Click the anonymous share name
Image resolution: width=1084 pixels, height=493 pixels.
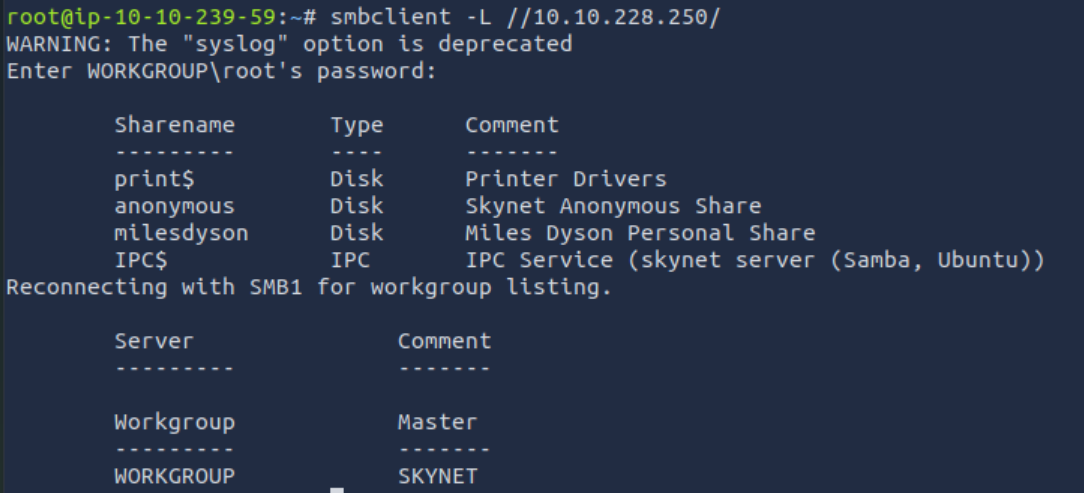tap(174, 206)
